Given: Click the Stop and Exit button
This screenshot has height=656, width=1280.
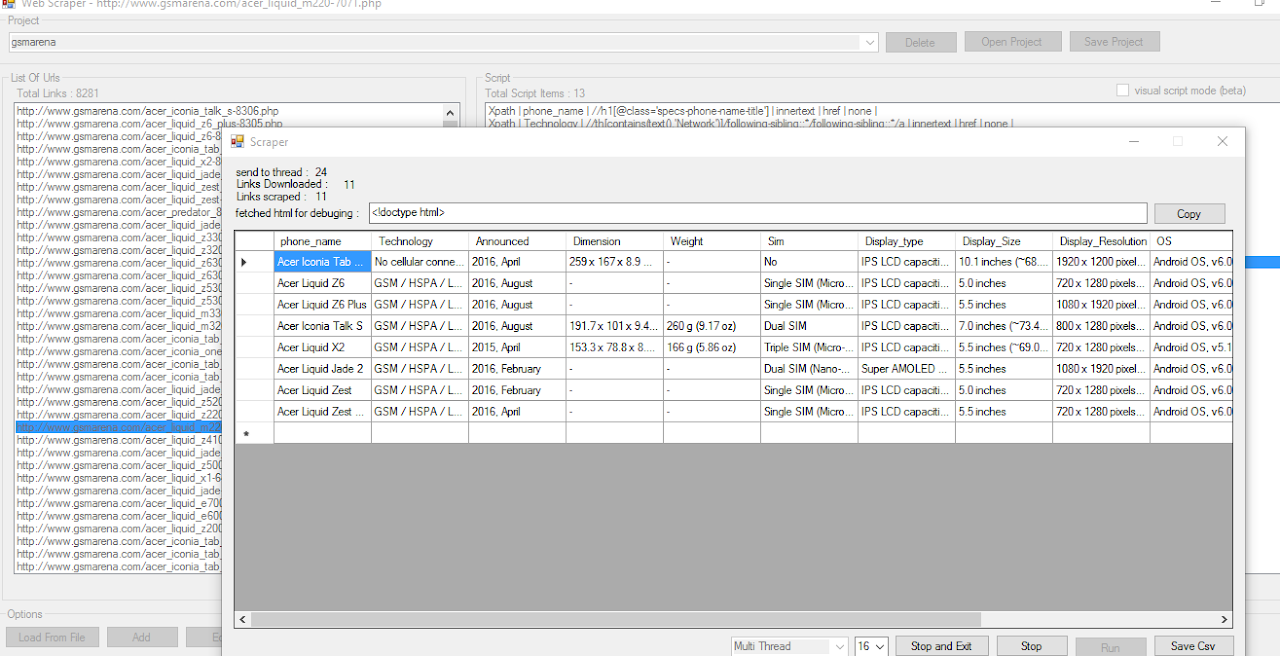Looking at the screenshot, I should pos(941,646).
